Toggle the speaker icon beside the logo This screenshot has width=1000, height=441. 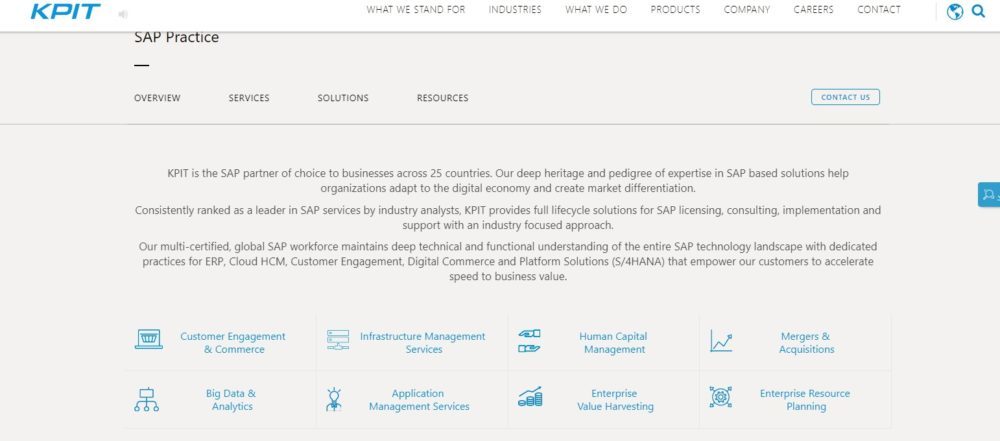tap(123, 14)
